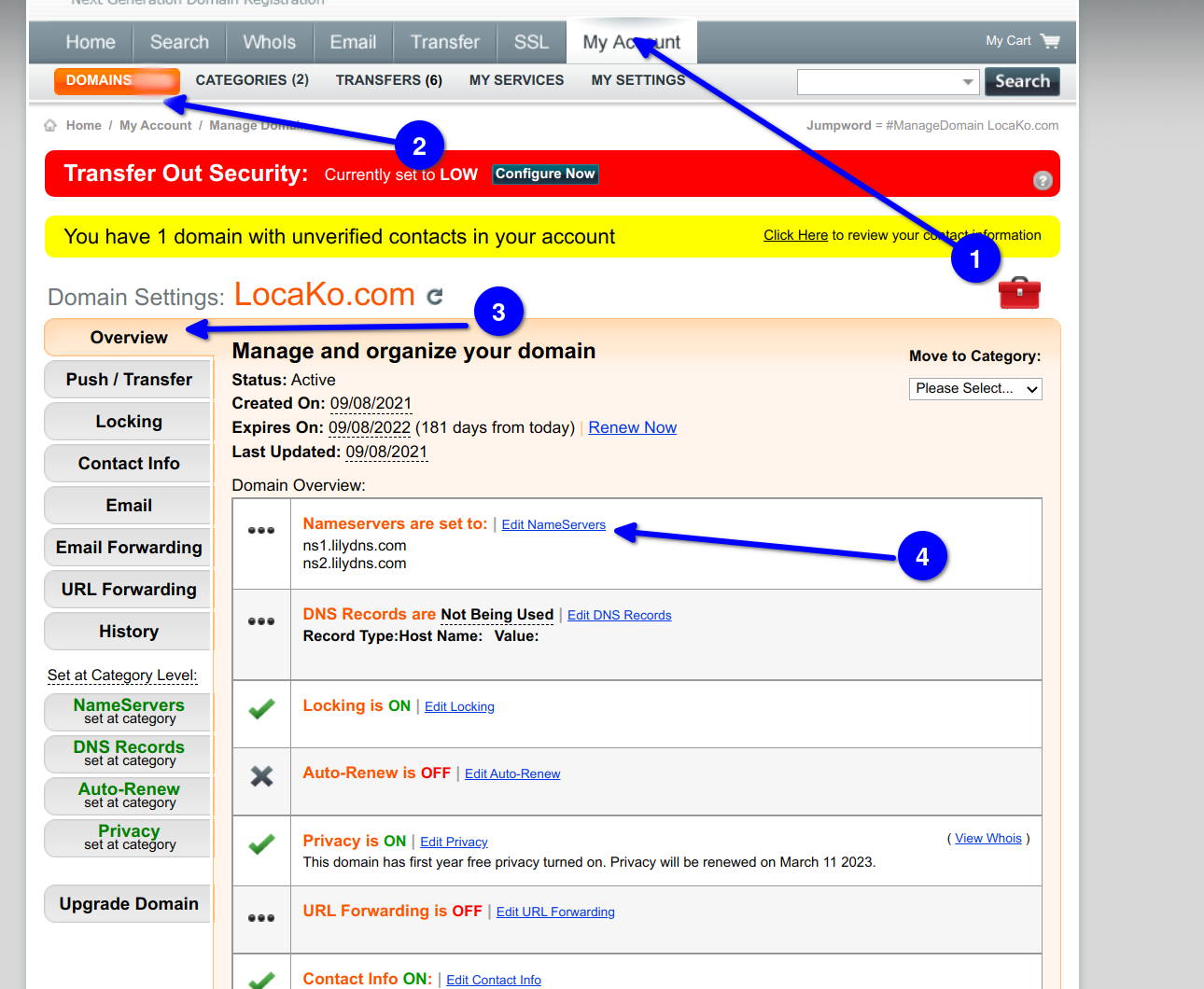Viewport: 1204px width, 989px height.
Task: Click three-dots icon in URL Forwarding row
Action: (261, 917)
